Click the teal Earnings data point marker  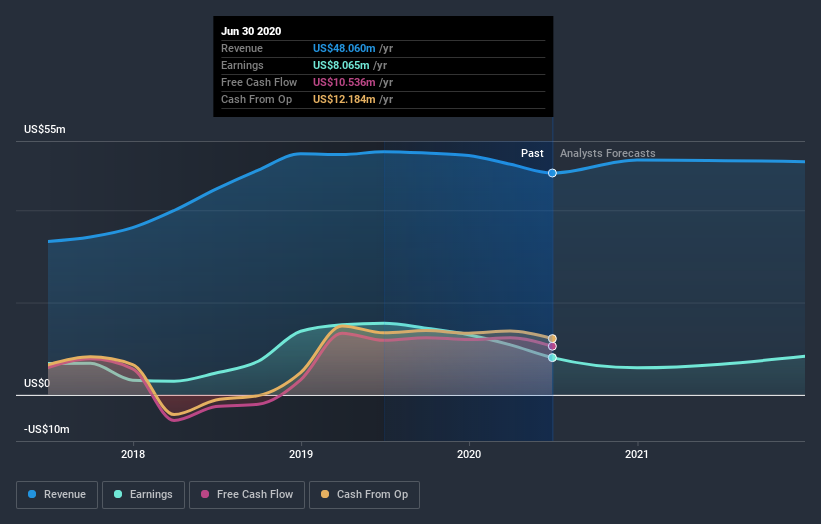point(552,358)
